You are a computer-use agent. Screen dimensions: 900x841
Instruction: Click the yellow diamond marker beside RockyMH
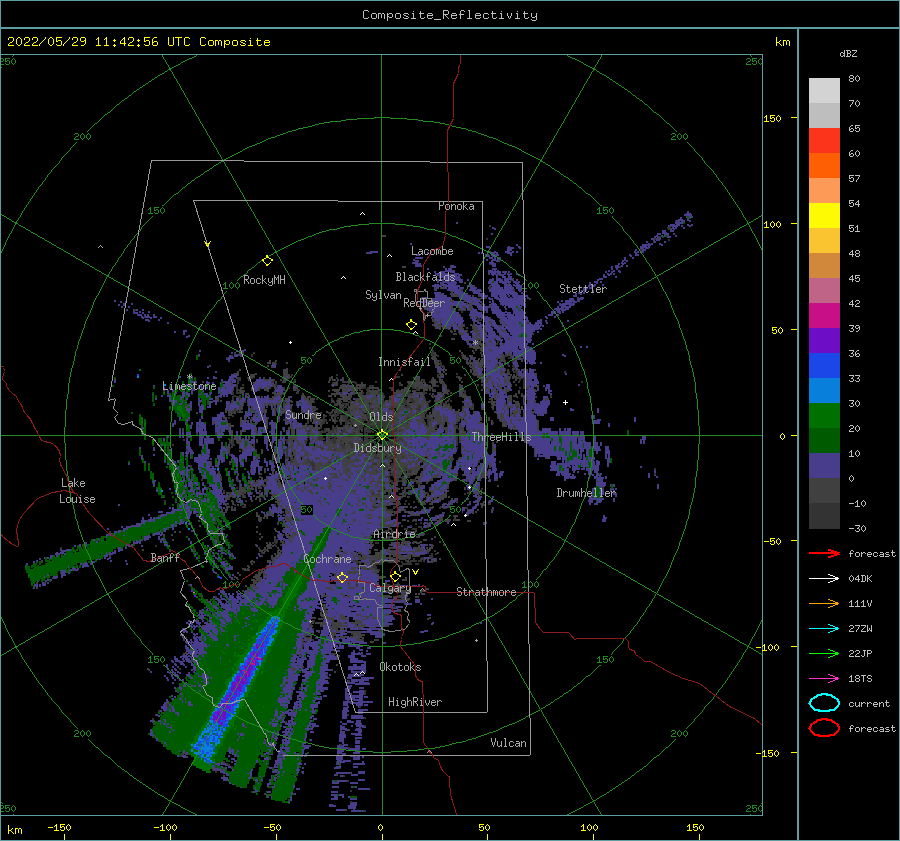point(267,261)
